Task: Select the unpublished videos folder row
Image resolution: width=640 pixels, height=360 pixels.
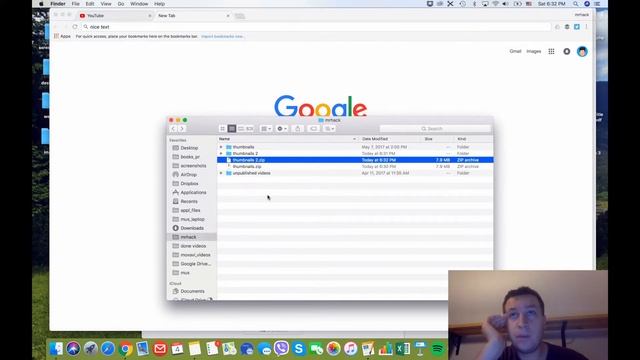Action: [355, 173]
